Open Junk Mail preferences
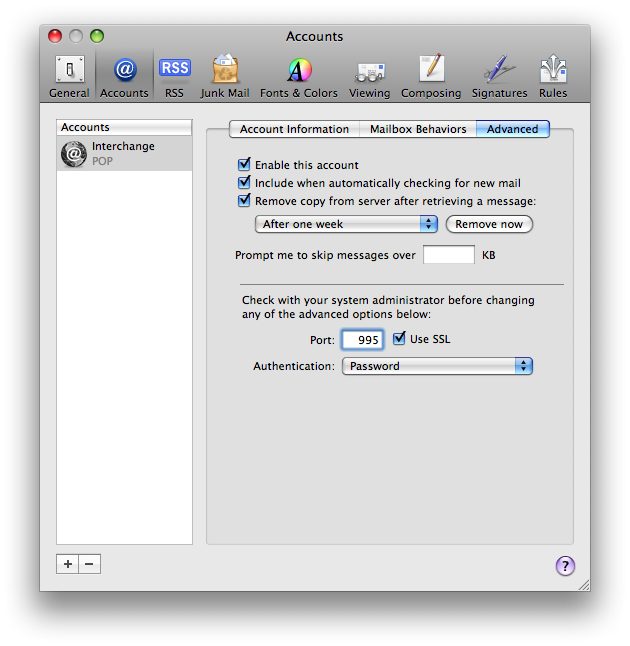 pyautogui.click(x=225, y=76)
